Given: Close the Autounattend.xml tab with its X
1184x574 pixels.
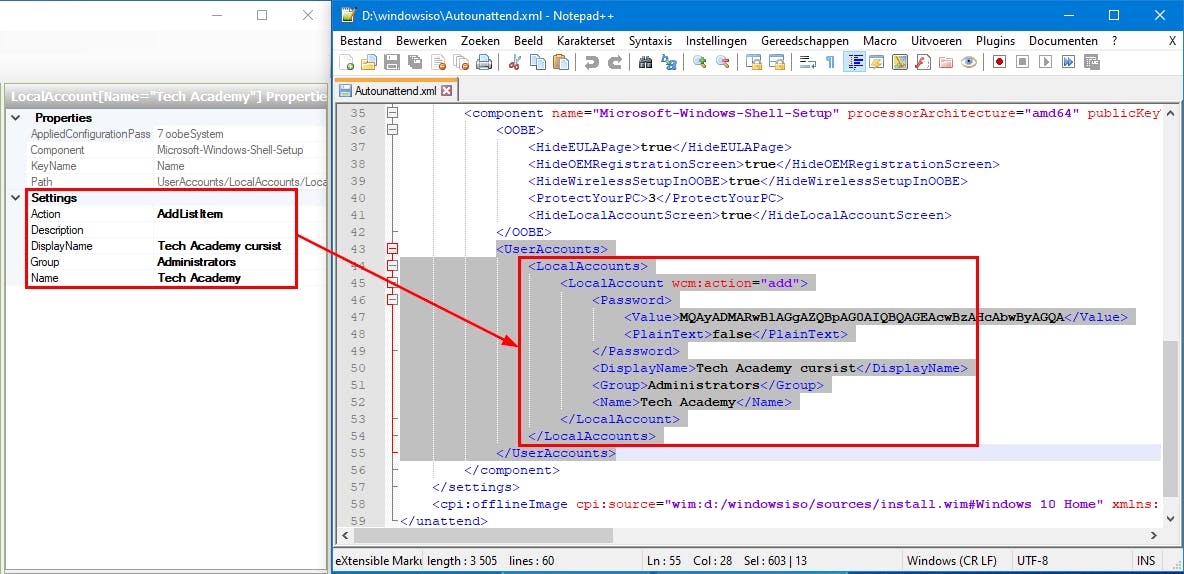Looking at the screenshot, I should (x=447, y=91).
